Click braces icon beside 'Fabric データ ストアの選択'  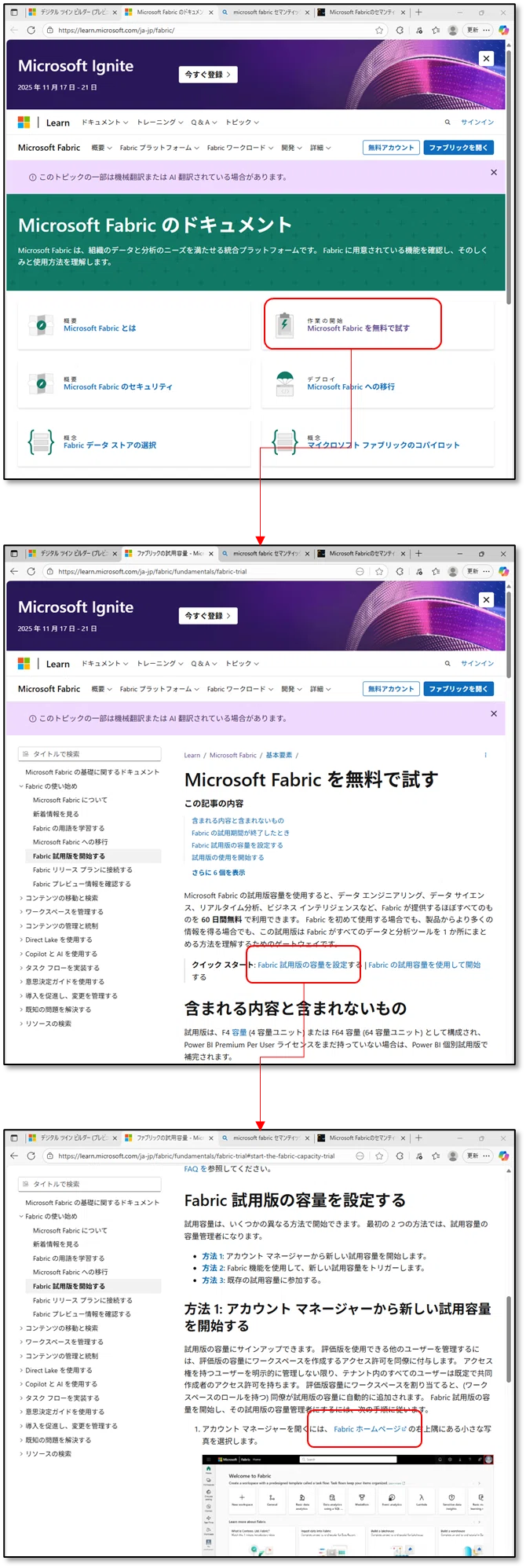tap(41, 441)
